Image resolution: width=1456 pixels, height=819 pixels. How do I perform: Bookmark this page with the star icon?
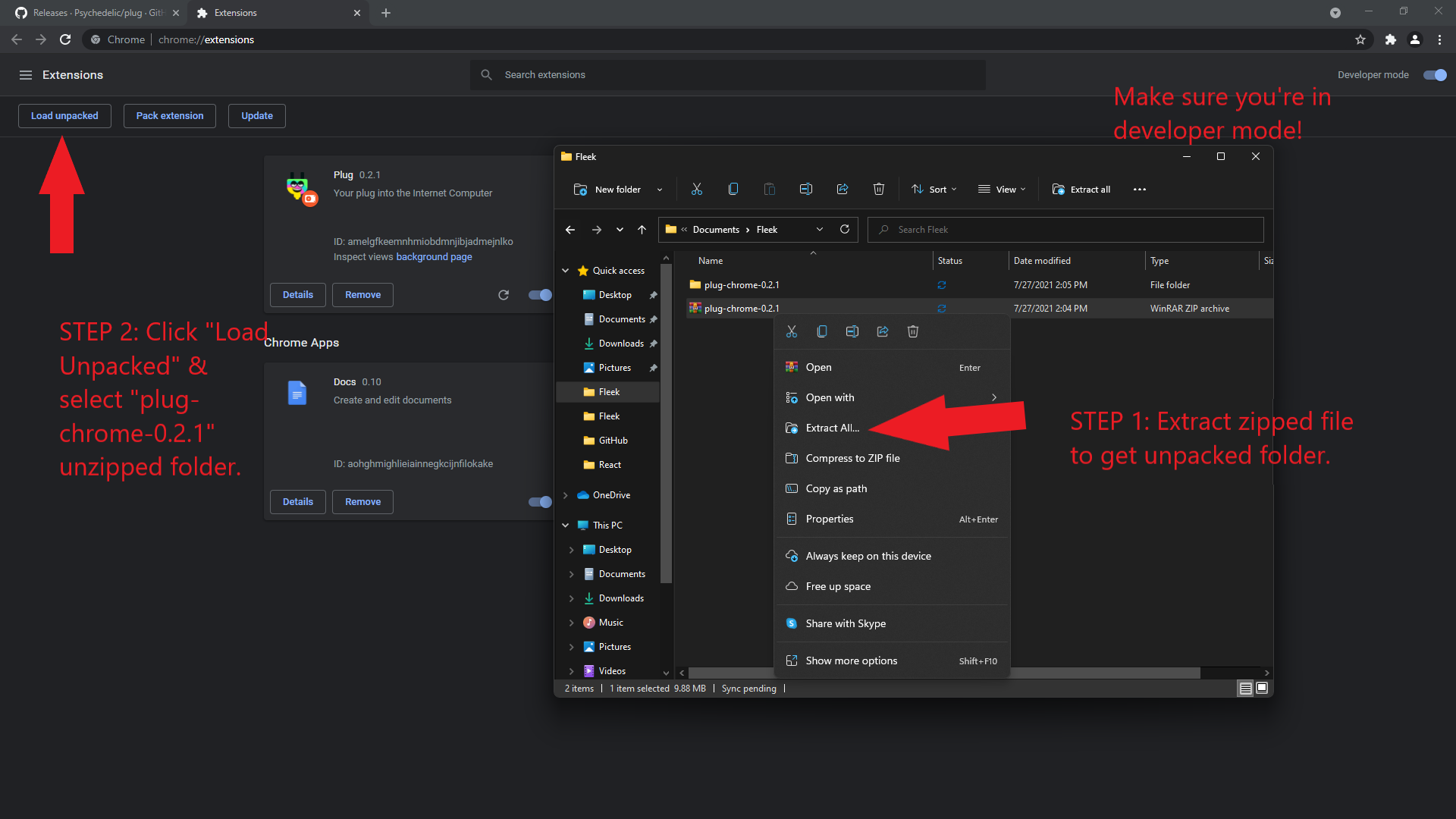click(1360, 39)
